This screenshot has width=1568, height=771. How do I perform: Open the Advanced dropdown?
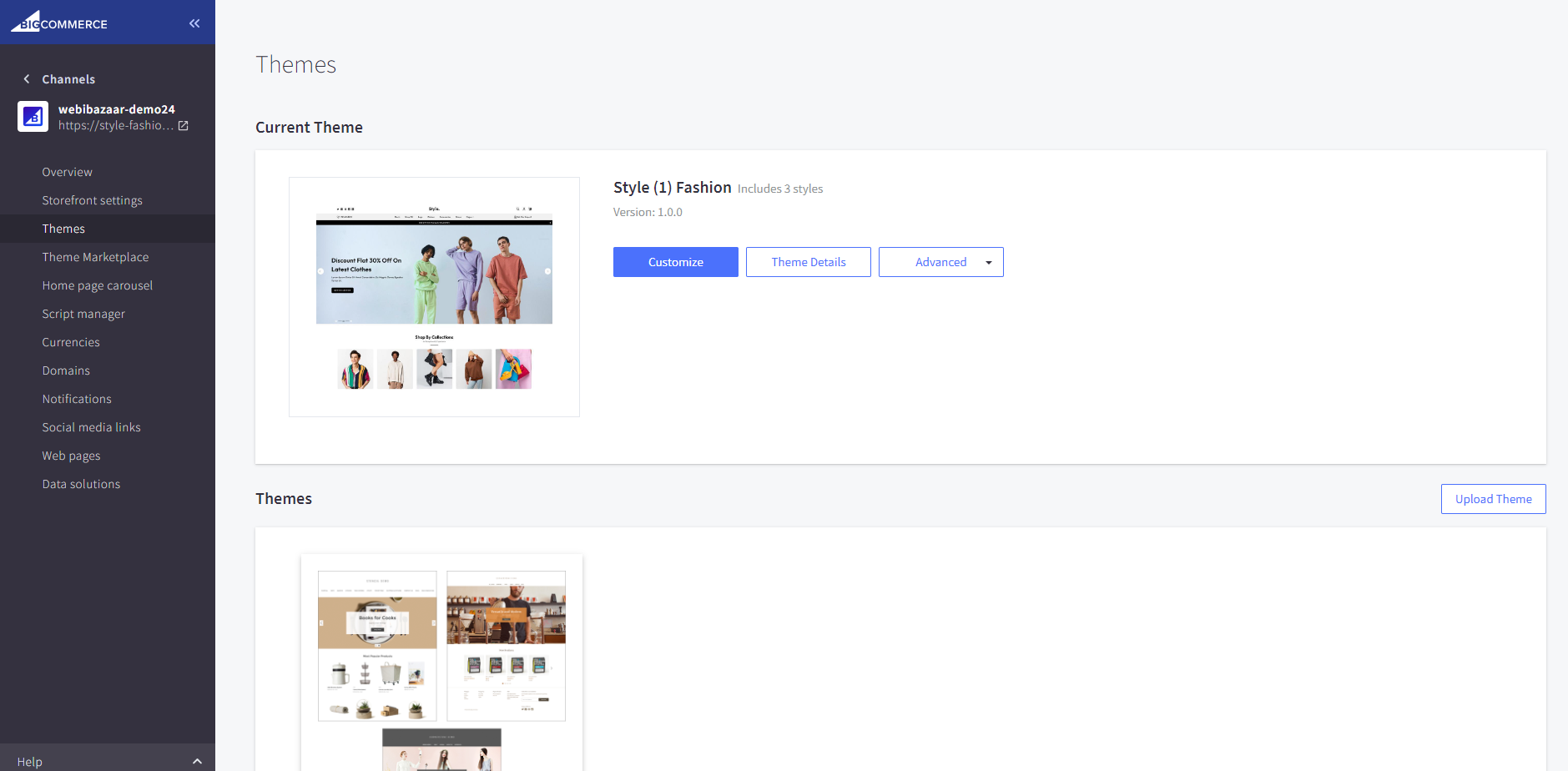tap(940, 262)
